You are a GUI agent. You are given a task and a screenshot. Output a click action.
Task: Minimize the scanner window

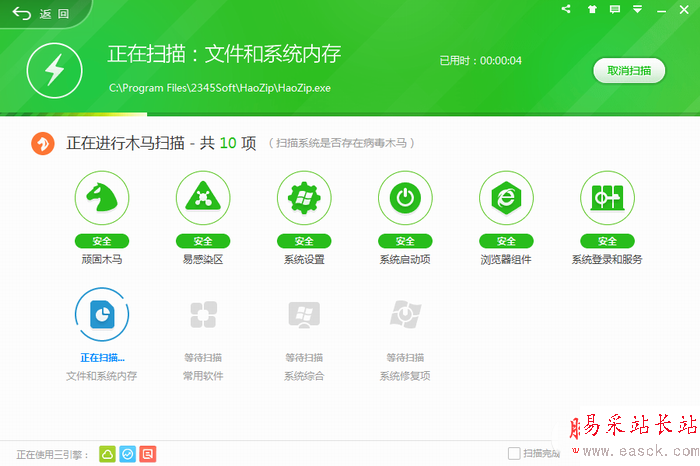tap(661, 10)
